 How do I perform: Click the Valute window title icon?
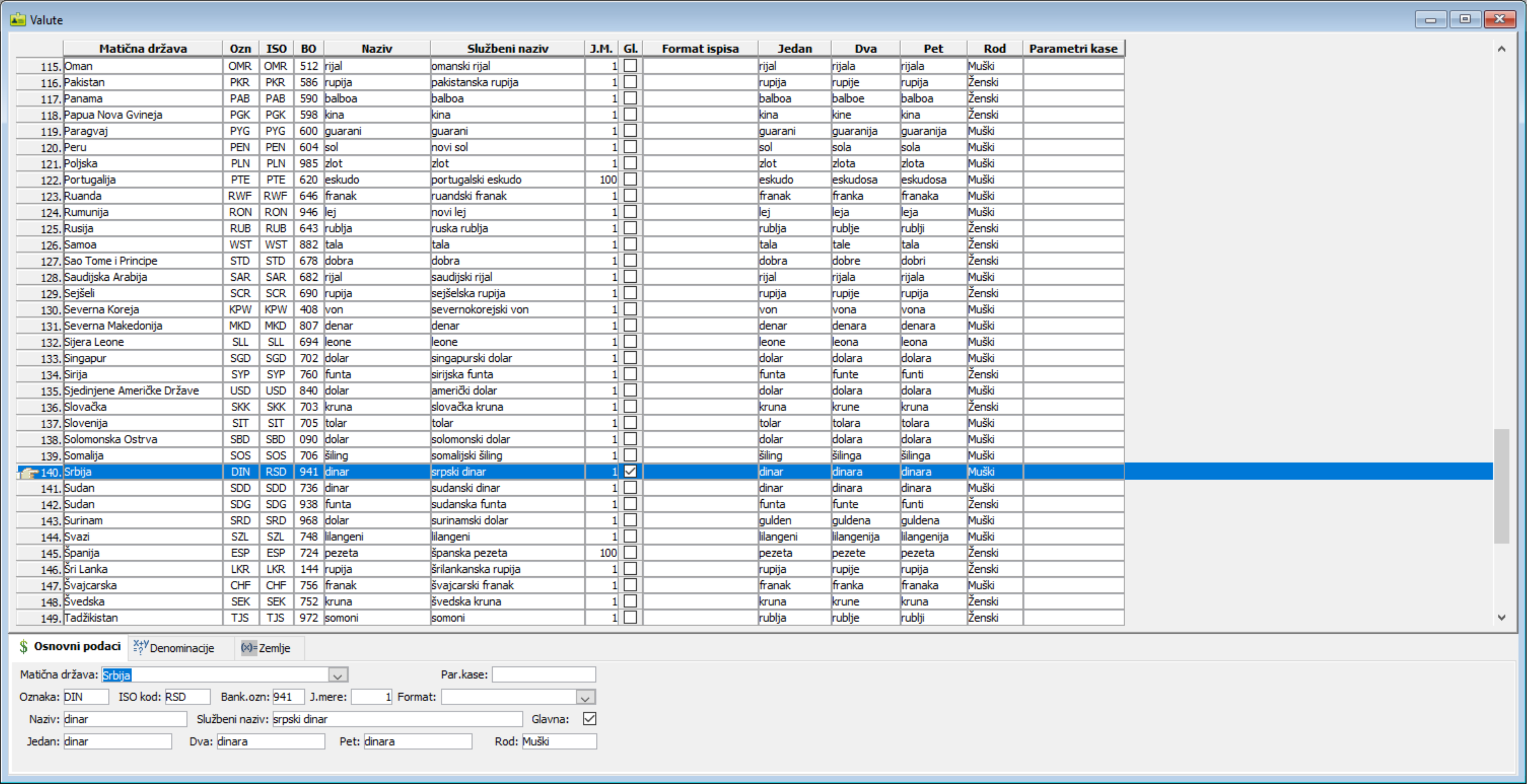point(18,19)
